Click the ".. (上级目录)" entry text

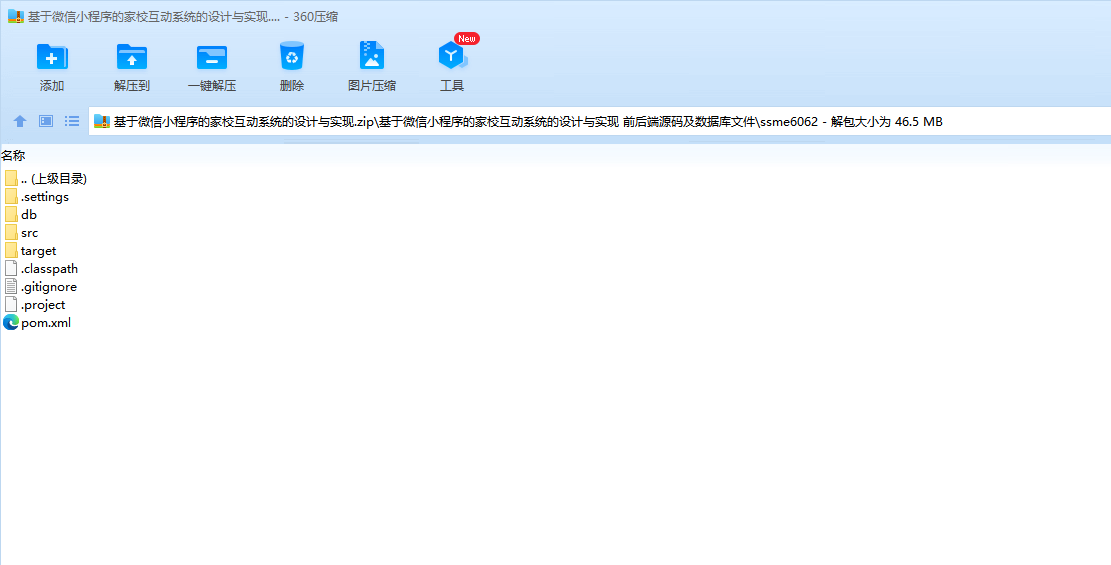[54, 179]
